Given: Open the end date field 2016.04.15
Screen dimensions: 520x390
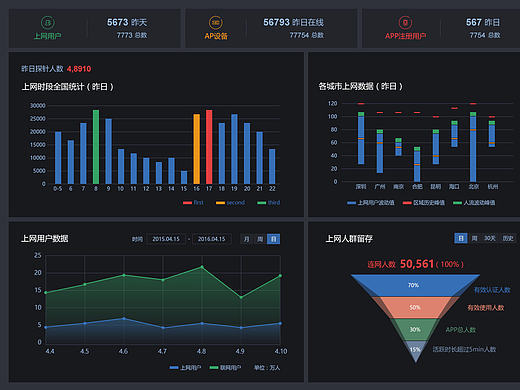Looking at the screenshot, I should (212, 239).
